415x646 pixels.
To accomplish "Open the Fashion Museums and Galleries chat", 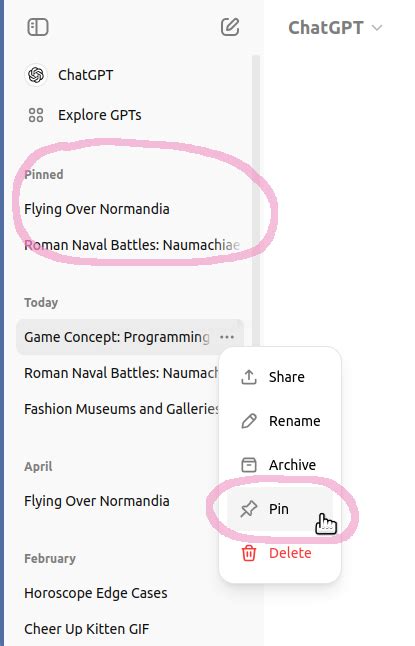I will (120, 409).
